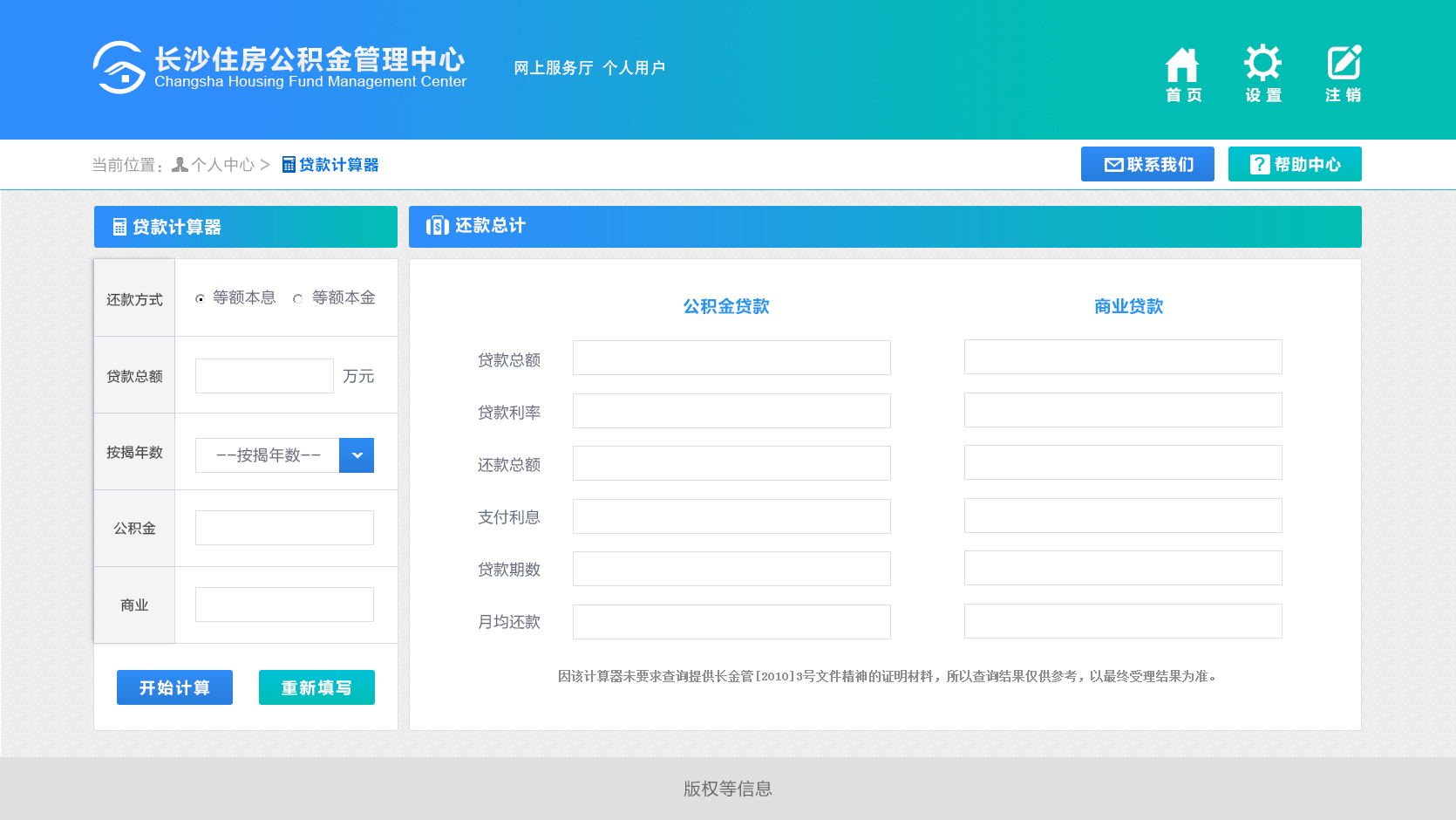Click the question mark help icon
The height and width of the screenshot is (820, 1456).
point(1259,165)
